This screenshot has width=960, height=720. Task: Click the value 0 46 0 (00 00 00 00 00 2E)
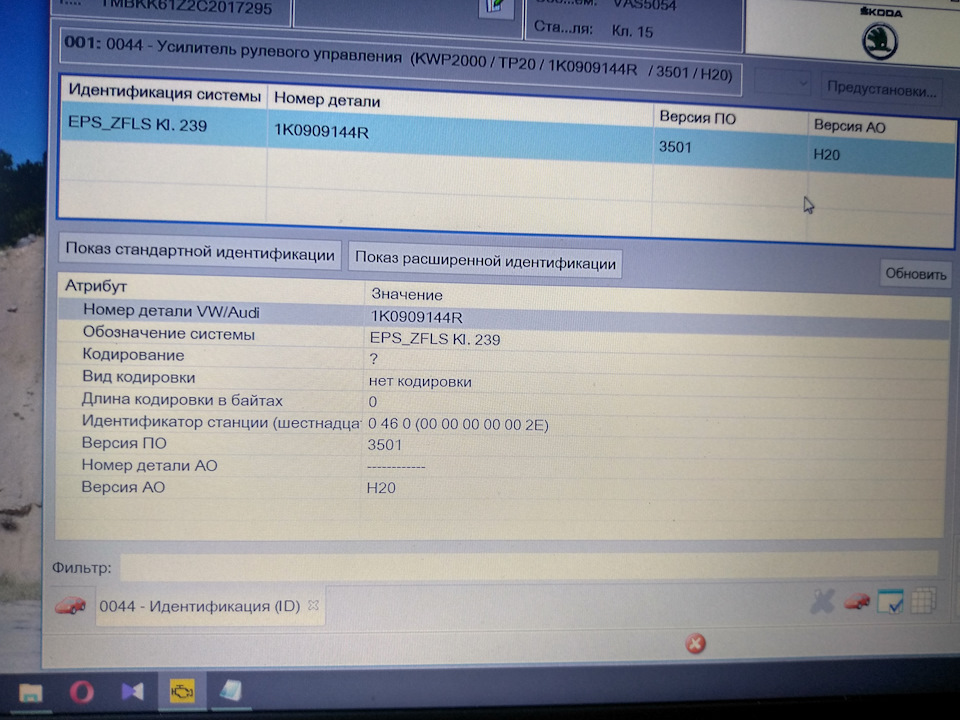458,424
